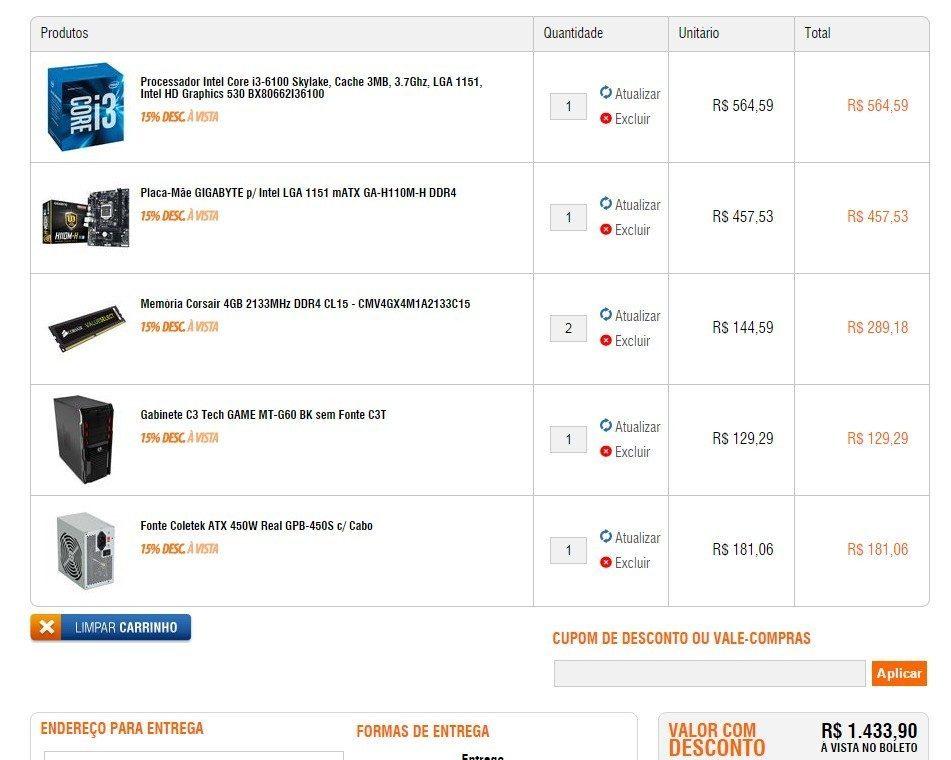Screen dimensions: 951x760
Task: Open the Intel Core i3-6100 product link
Action: click(311, 87)
